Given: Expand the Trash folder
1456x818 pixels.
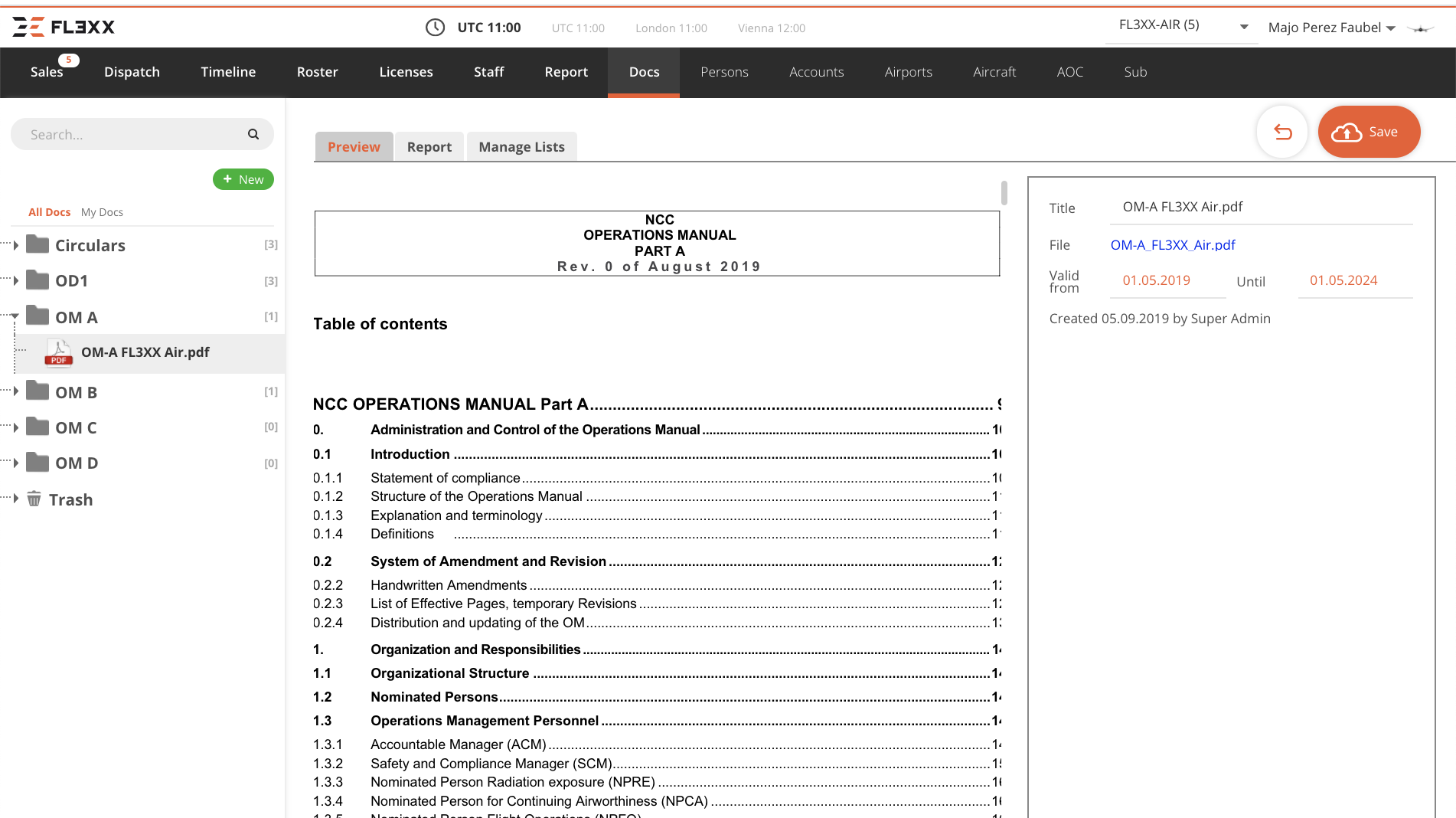Looking at the screenshot, I should [16, 499].
